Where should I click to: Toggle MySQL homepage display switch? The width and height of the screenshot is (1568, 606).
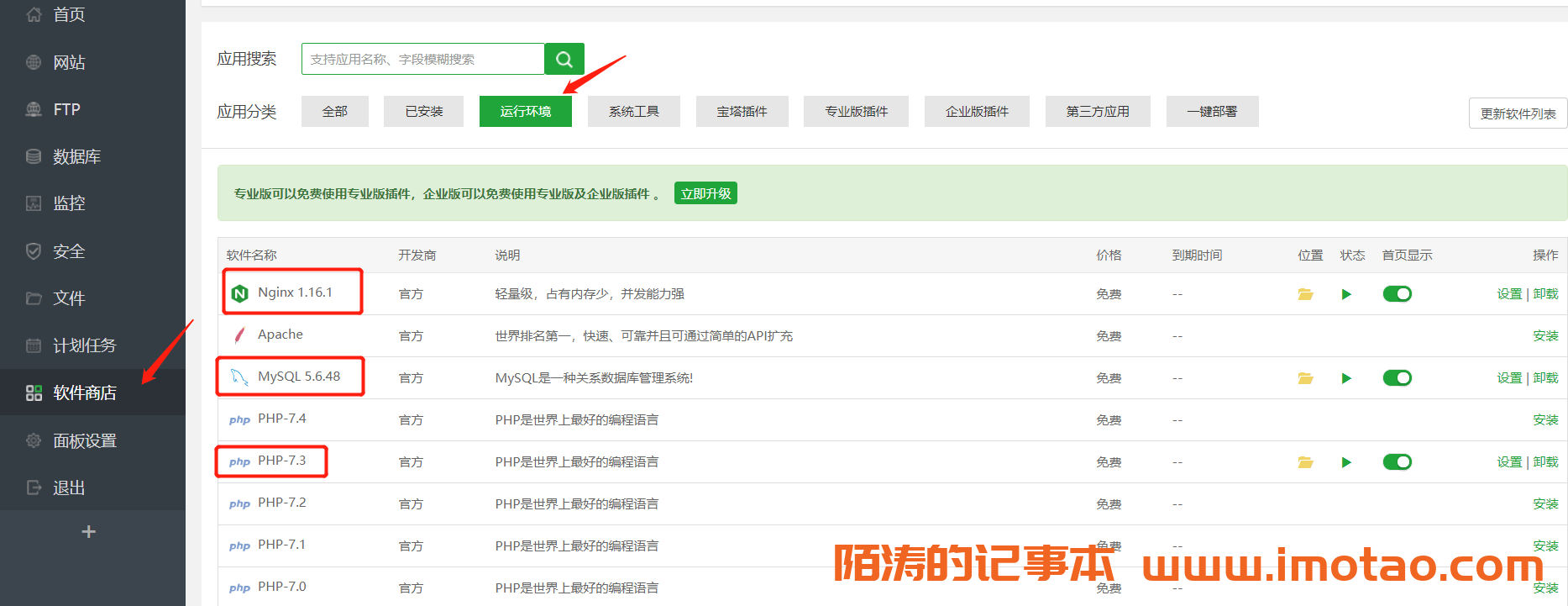pyautogui.click(x=1398, y=378)
